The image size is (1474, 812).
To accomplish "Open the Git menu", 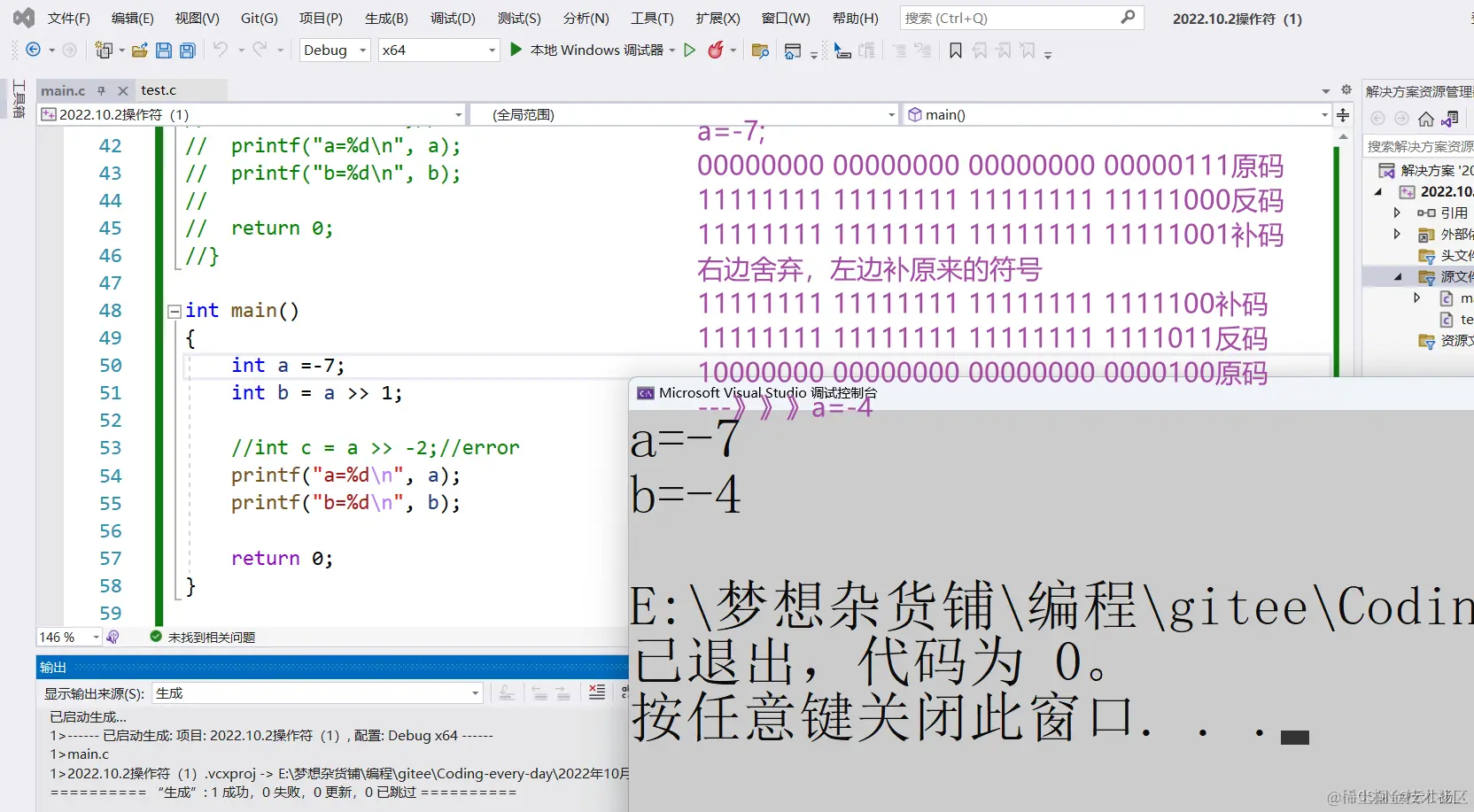I will (x=259, y=18).
